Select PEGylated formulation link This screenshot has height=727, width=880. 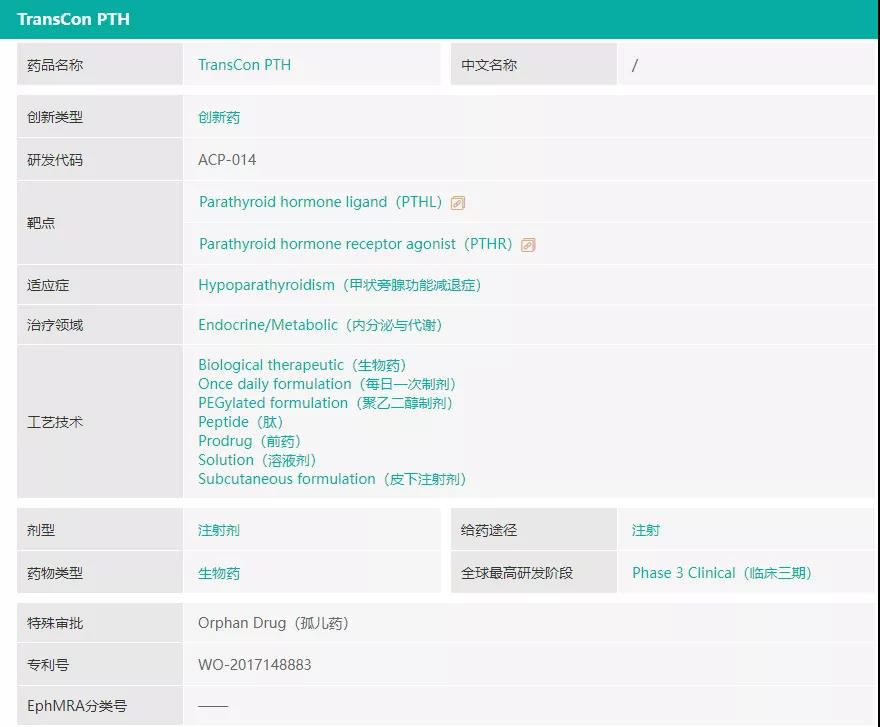[325, 403]
